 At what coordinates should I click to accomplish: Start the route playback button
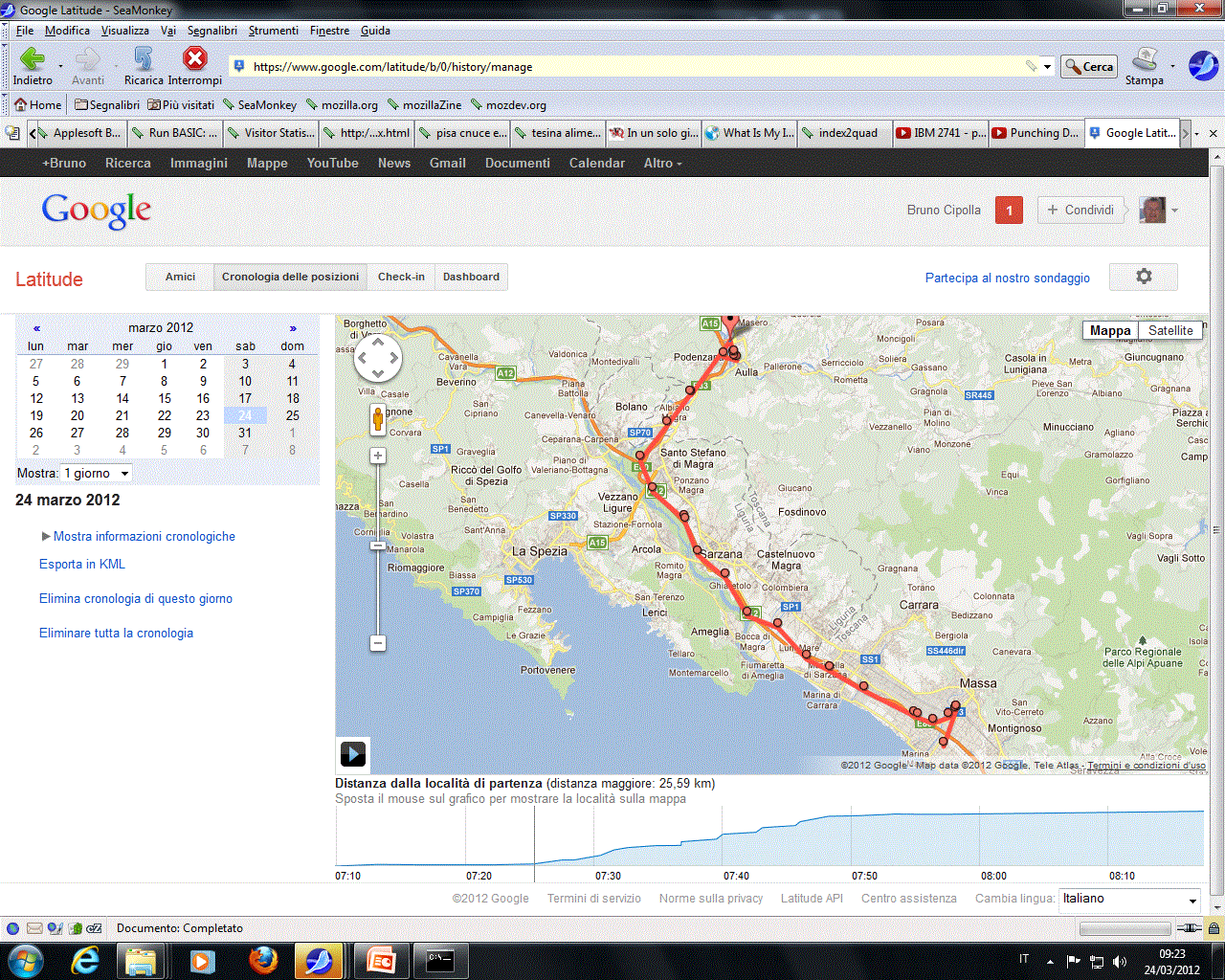353,753
